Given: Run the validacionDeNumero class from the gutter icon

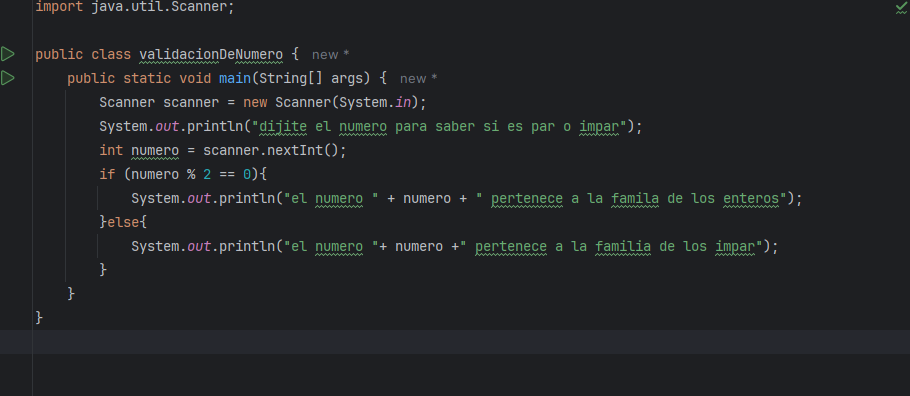Looking at the screenshot, I should click(x=8, y=54).
